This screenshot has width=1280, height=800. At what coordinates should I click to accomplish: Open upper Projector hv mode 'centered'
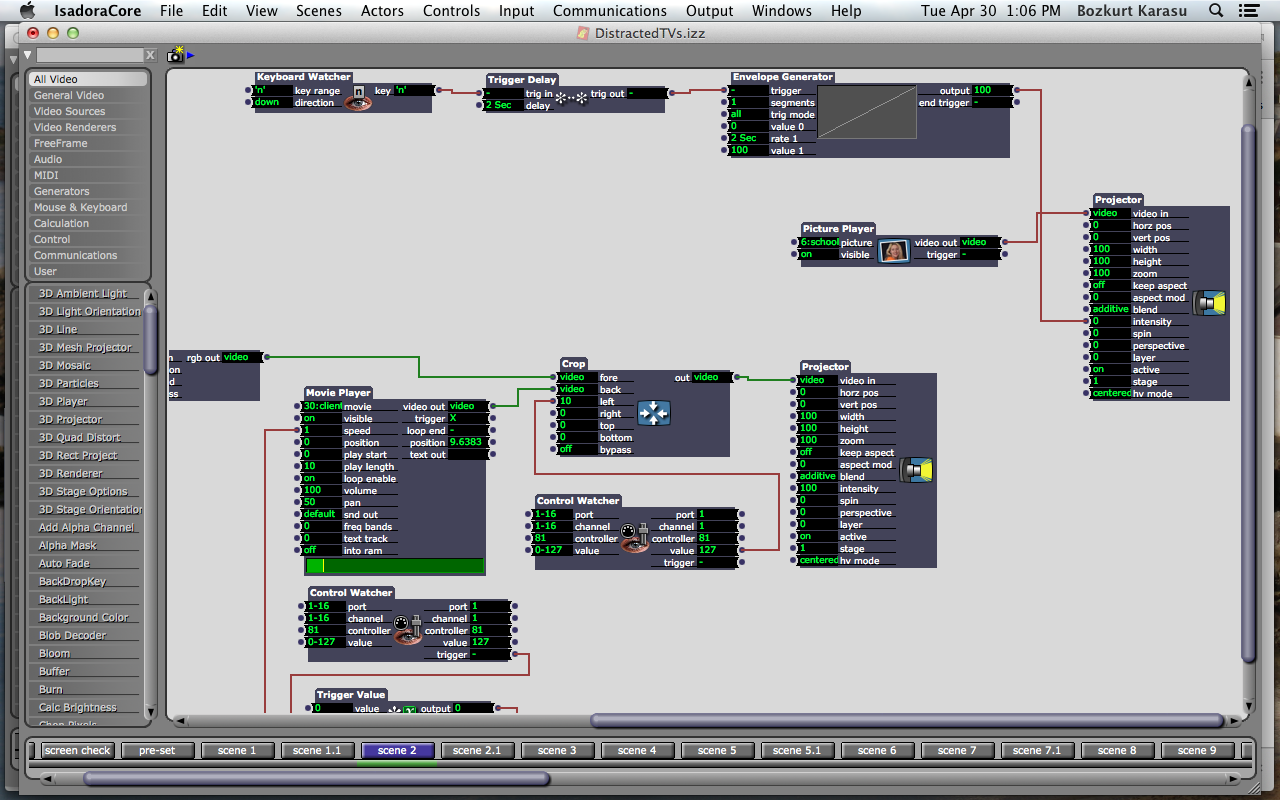point(1111,394)
